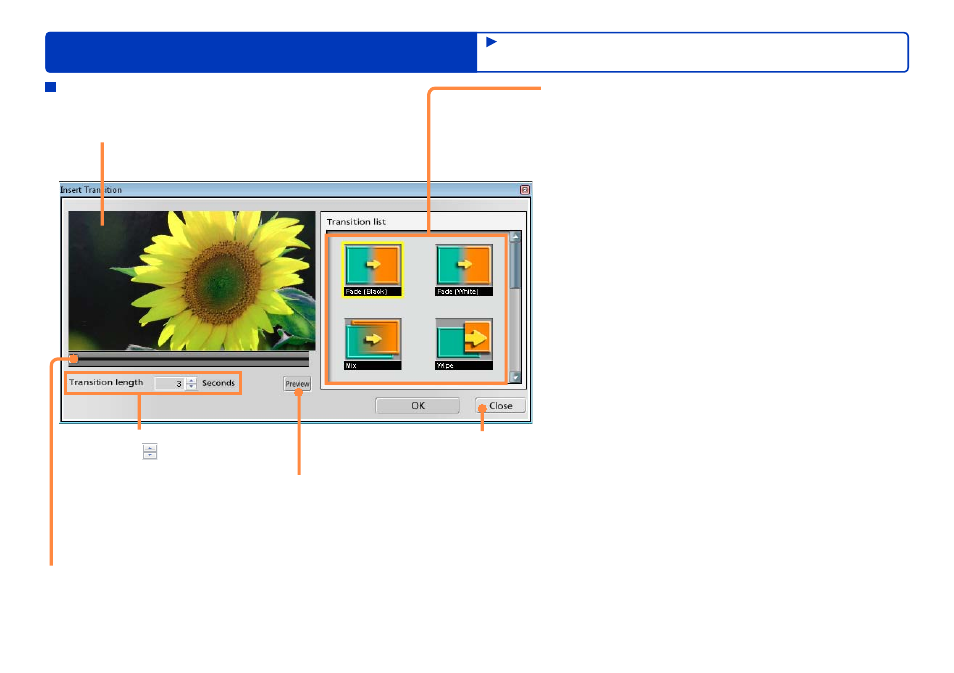
Task: Click the 'Seconds' unit label
Action: tap(218, 383)
